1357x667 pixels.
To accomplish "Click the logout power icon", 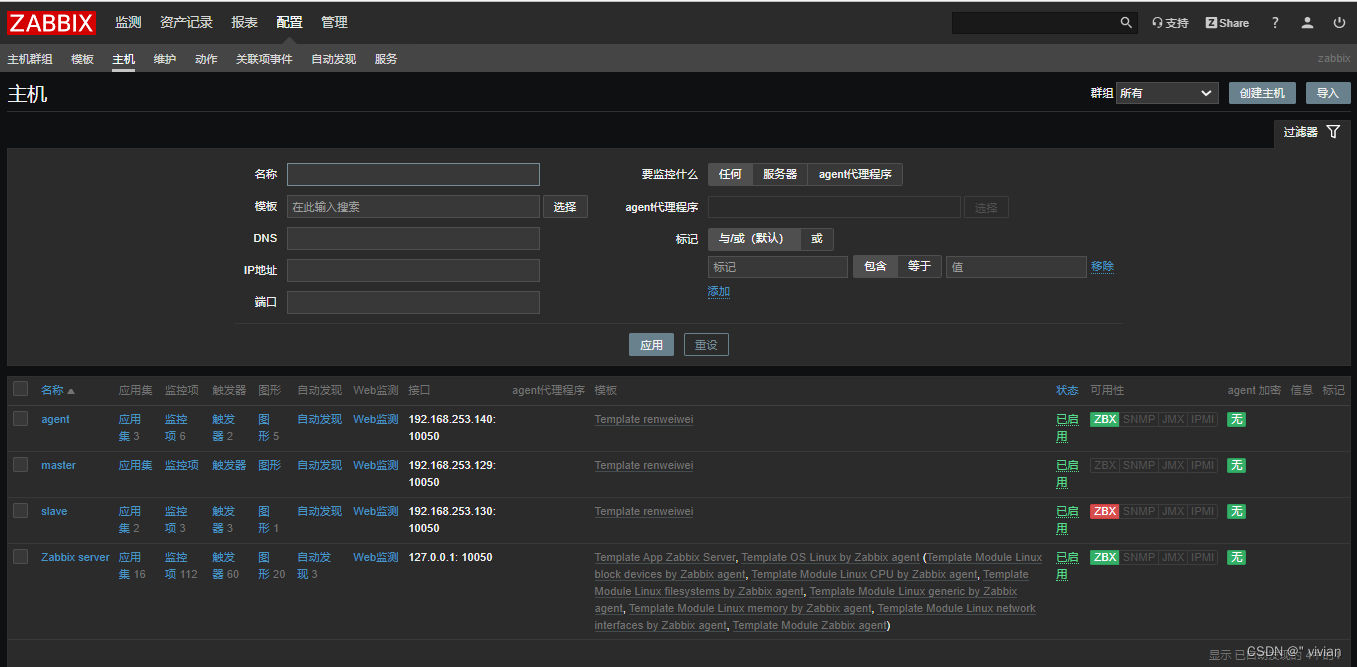I will (x=1339, y=23).
